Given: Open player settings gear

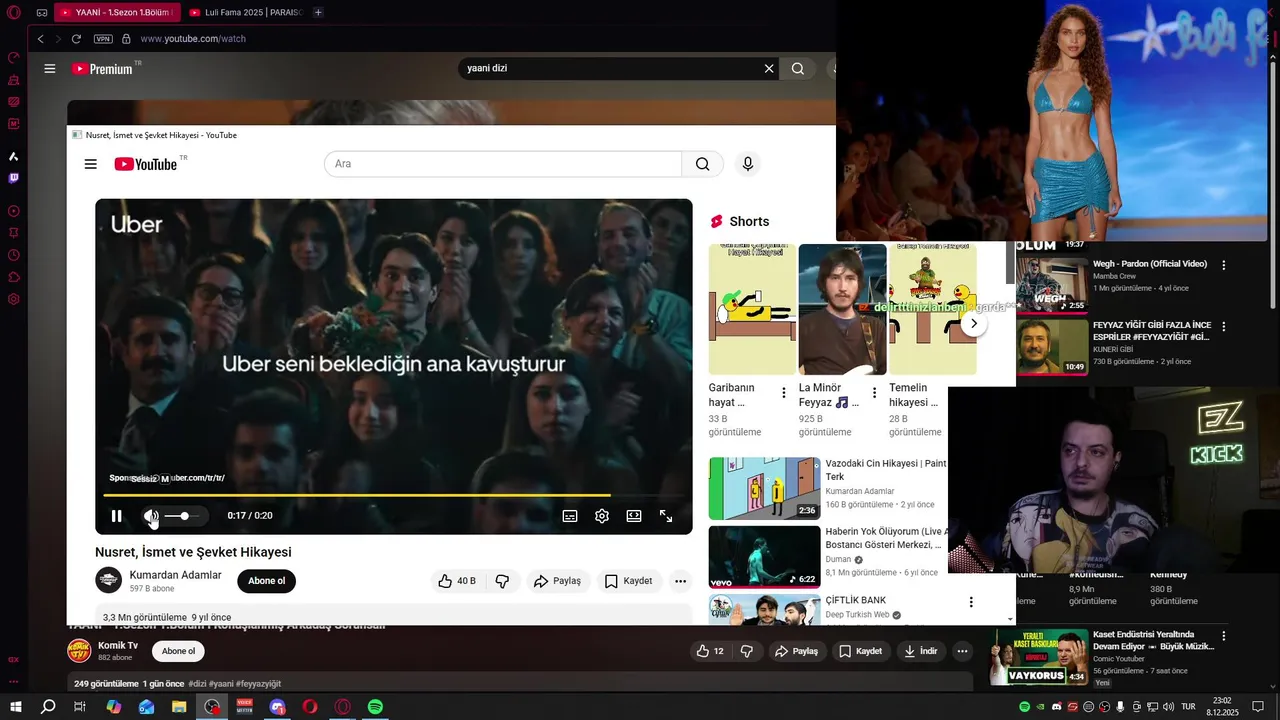Looking at the screenshot, I should point(602,516).
